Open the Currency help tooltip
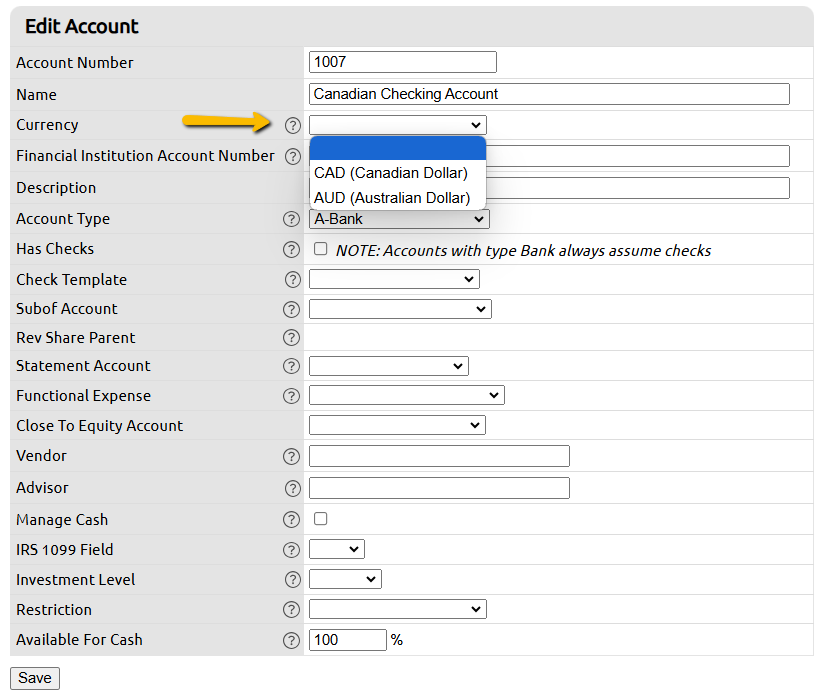Screen dimensions: 816x700 click(291, 126)
